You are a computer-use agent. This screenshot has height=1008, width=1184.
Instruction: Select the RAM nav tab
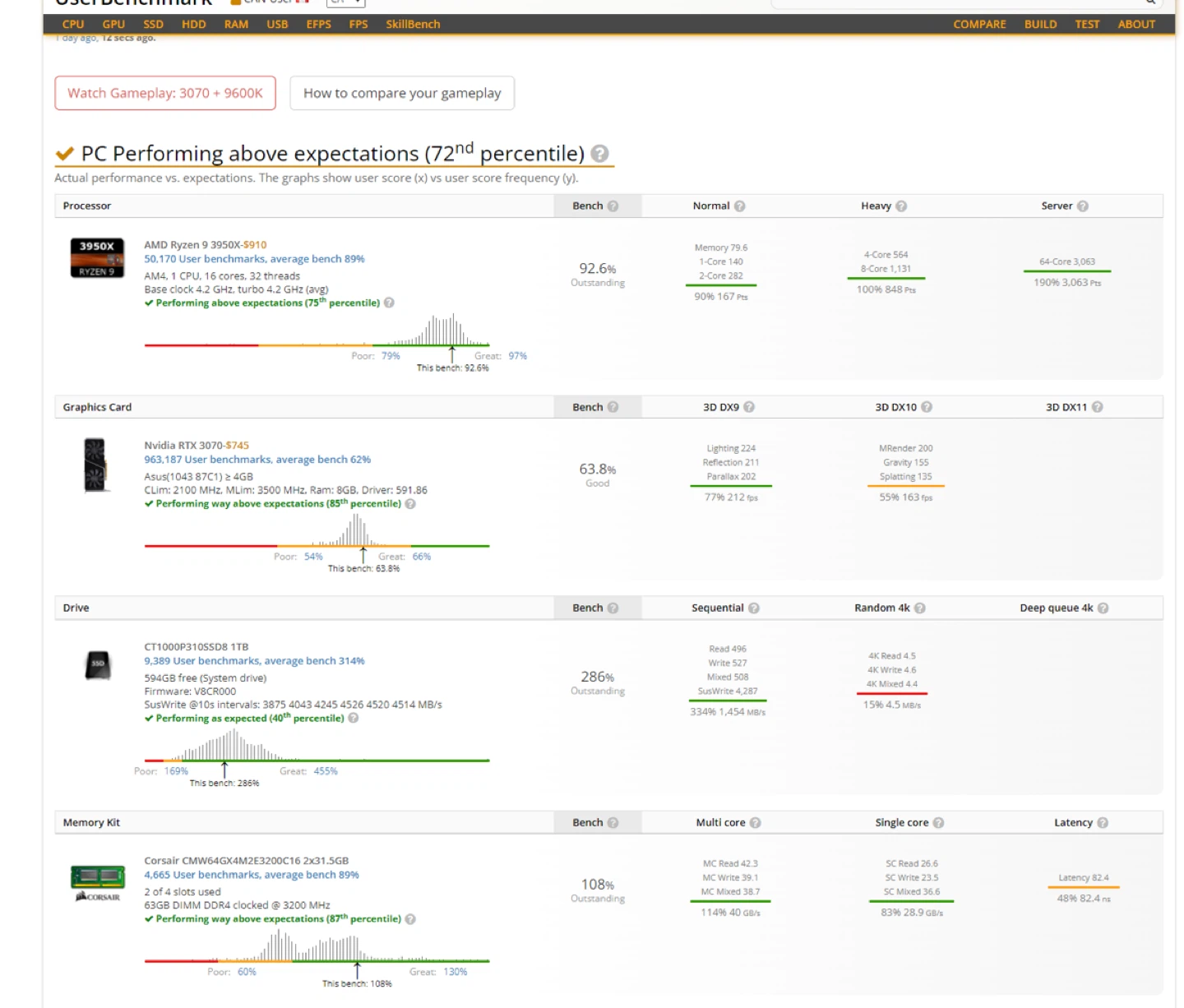(x=236, y=25)
